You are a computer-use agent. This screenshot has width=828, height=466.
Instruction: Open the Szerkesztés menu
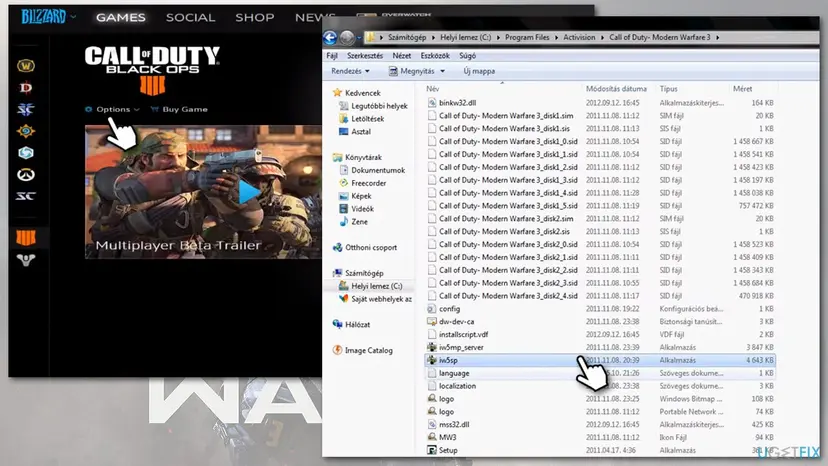pyautogui.click(x=365, y=55)
